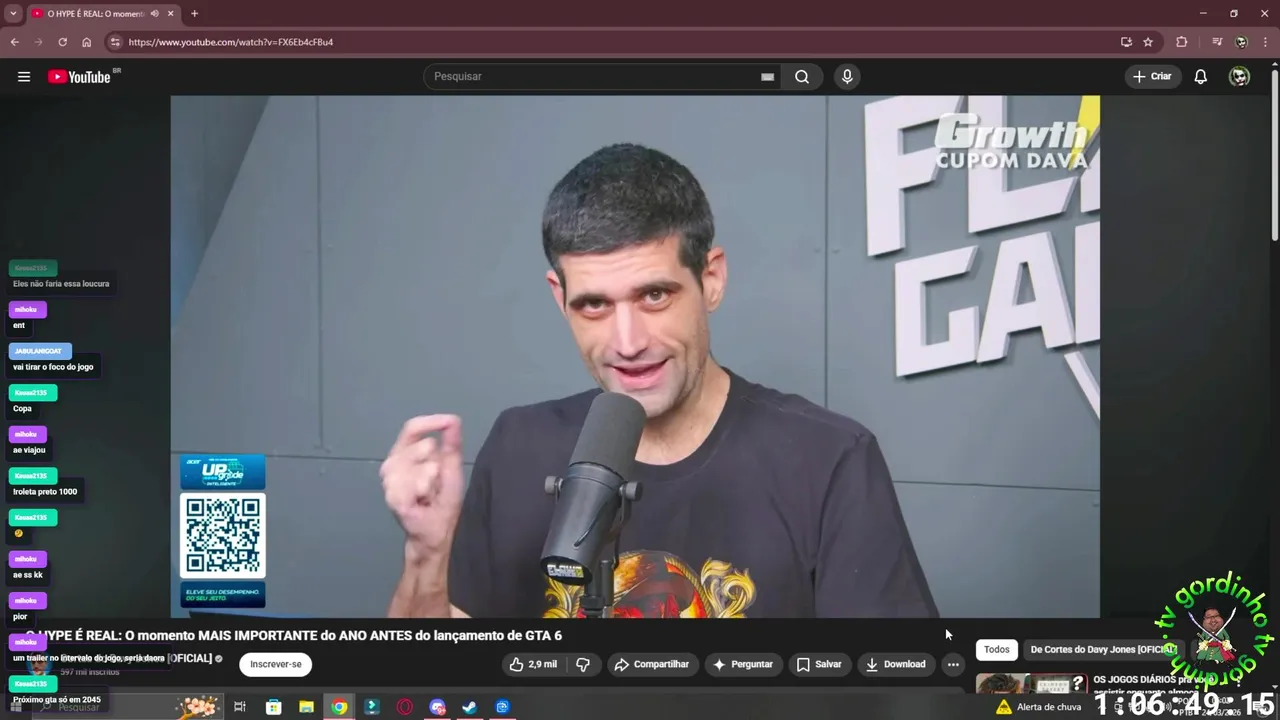Bookmark this page with the star

tap(1148, 42)
